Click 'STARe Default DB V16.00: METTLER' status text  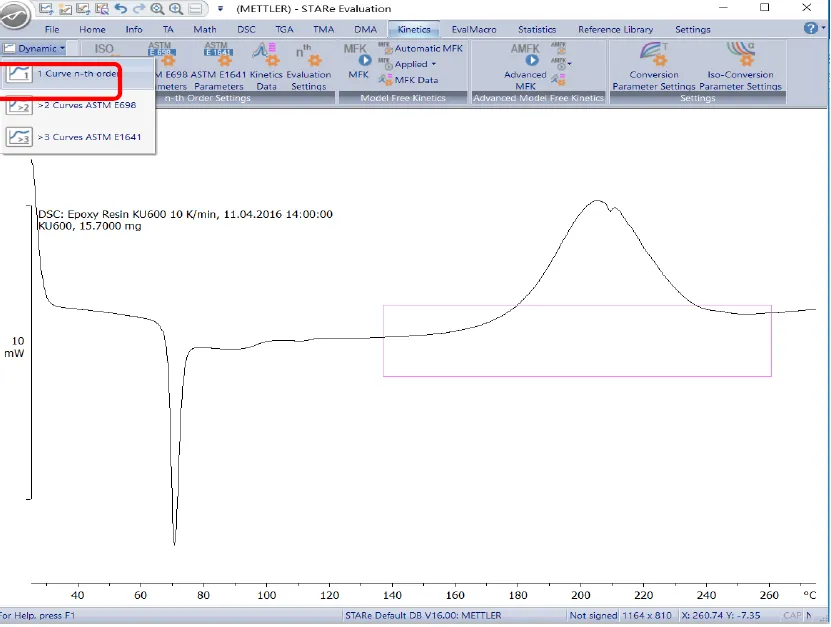[423, 615]
